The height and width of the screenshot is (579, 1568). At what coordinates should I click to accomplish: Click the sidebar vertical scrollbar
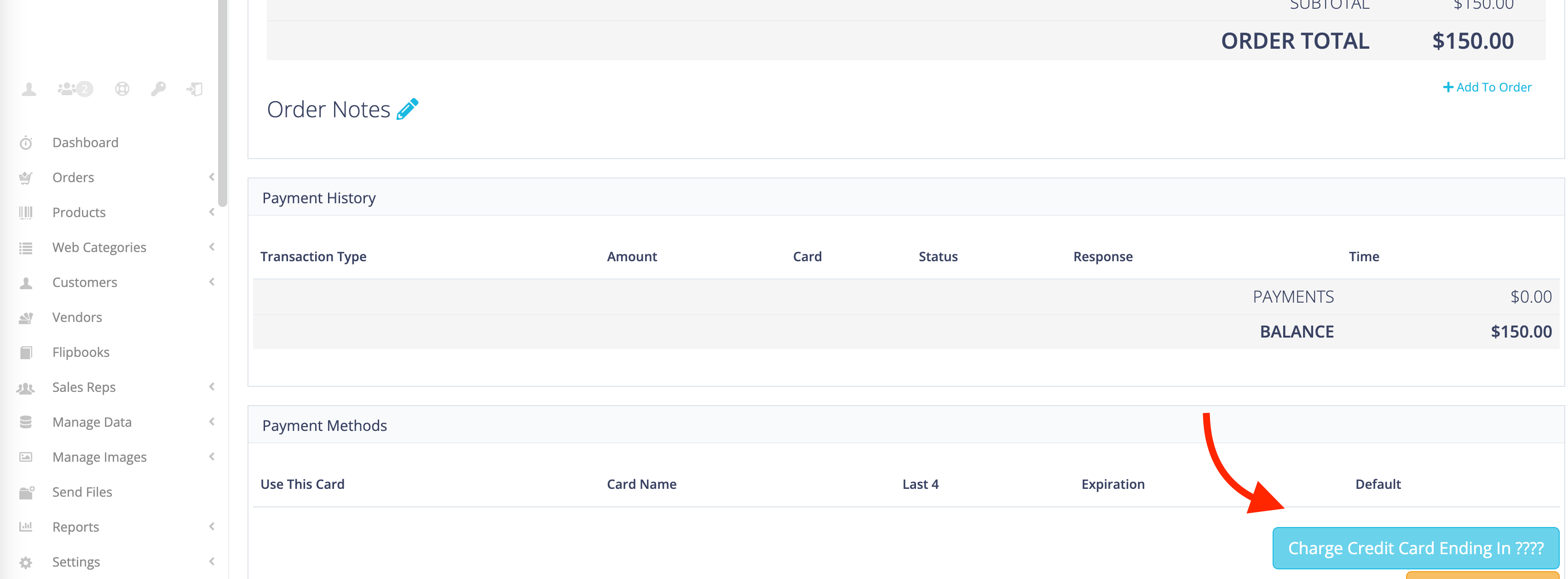223,103
